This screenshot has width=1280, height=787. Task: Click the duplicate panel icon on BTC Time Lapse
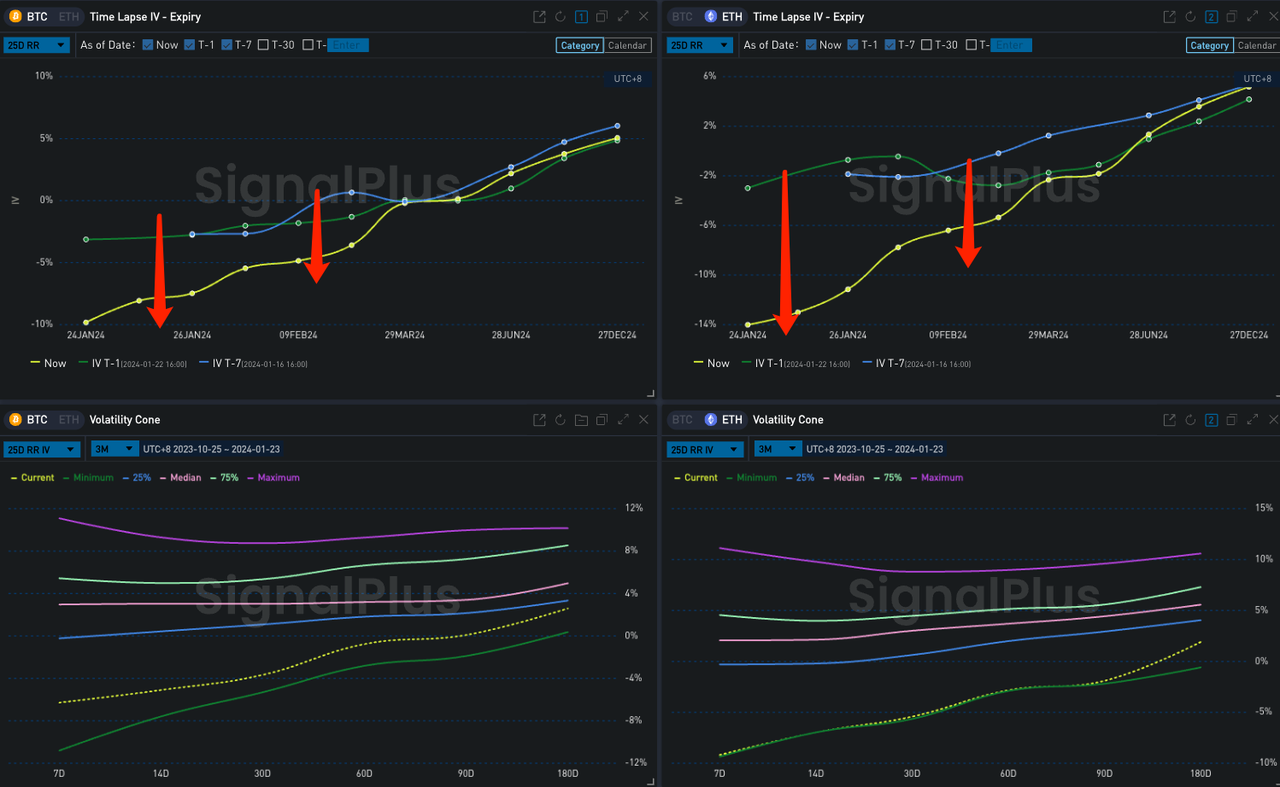click(602, 17)
